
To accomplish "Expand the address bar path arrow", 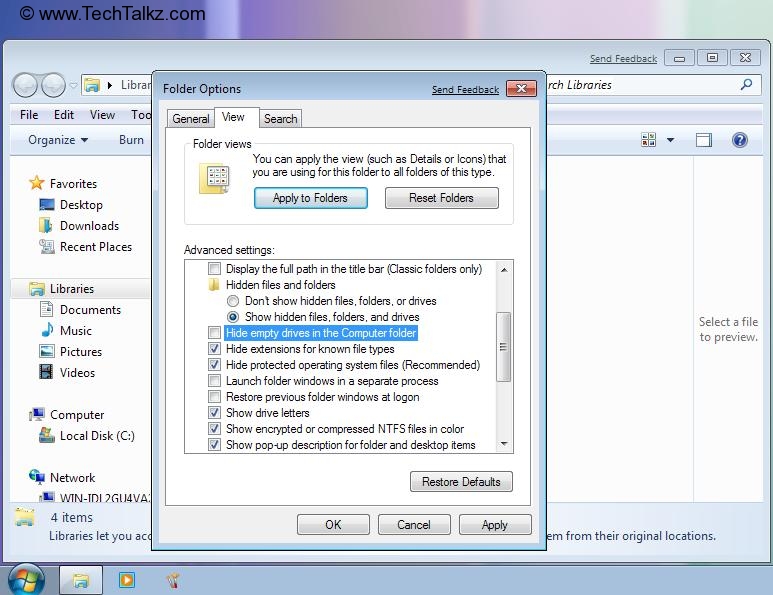I will point(110,85).
